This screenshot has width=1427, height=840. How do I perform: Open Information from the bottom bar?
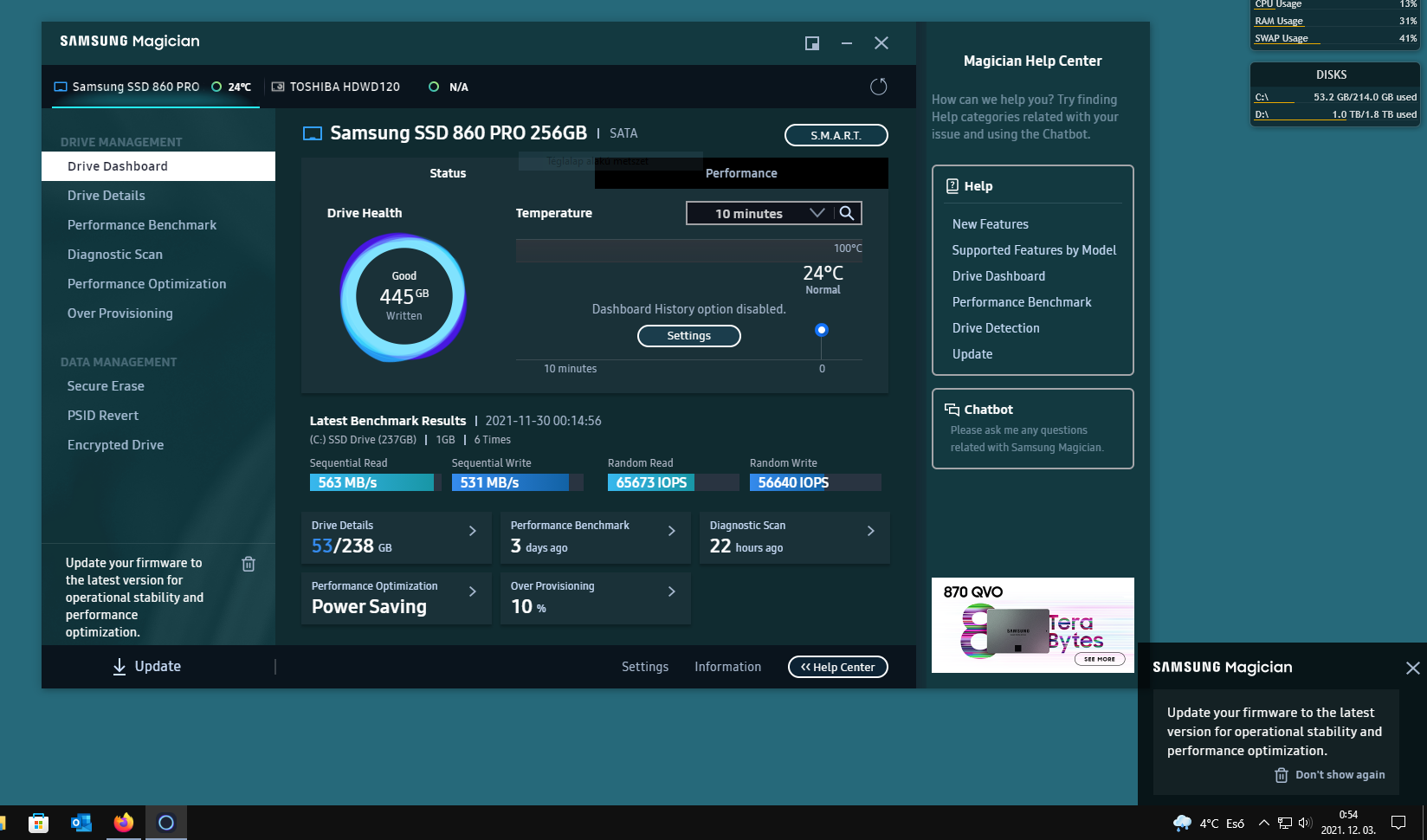[727, 667]
